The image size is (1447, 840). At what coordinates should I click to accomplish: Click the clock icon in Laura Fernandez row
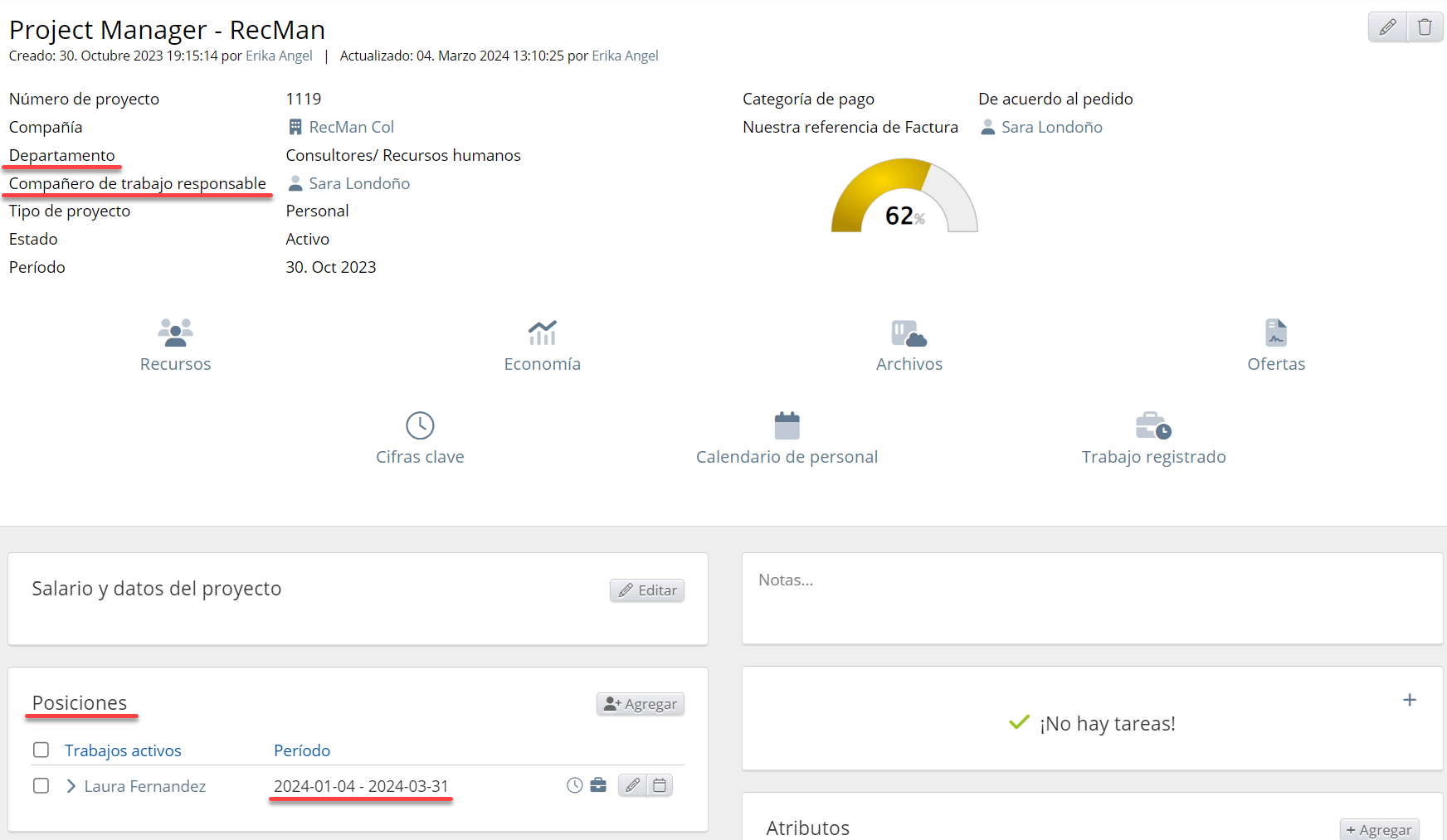coord(574,785)
